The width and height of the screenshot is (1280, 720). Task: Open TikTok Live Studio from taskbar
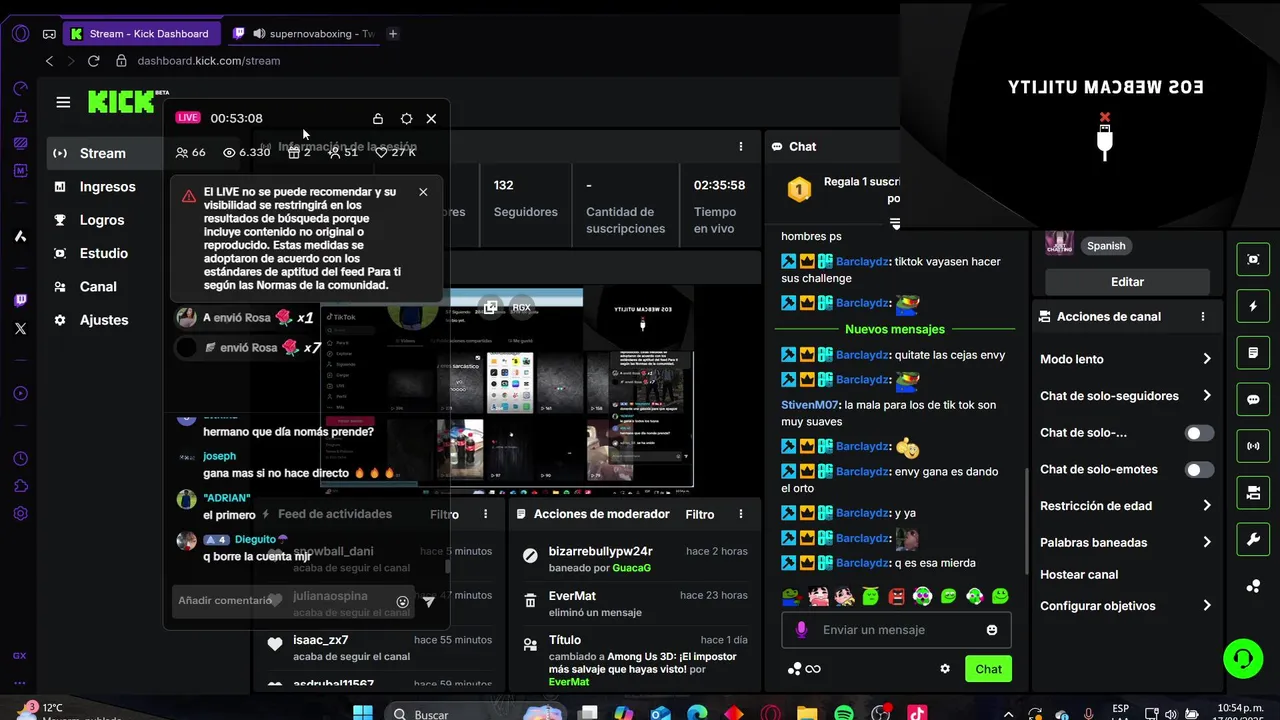click(x=917, y=713)
